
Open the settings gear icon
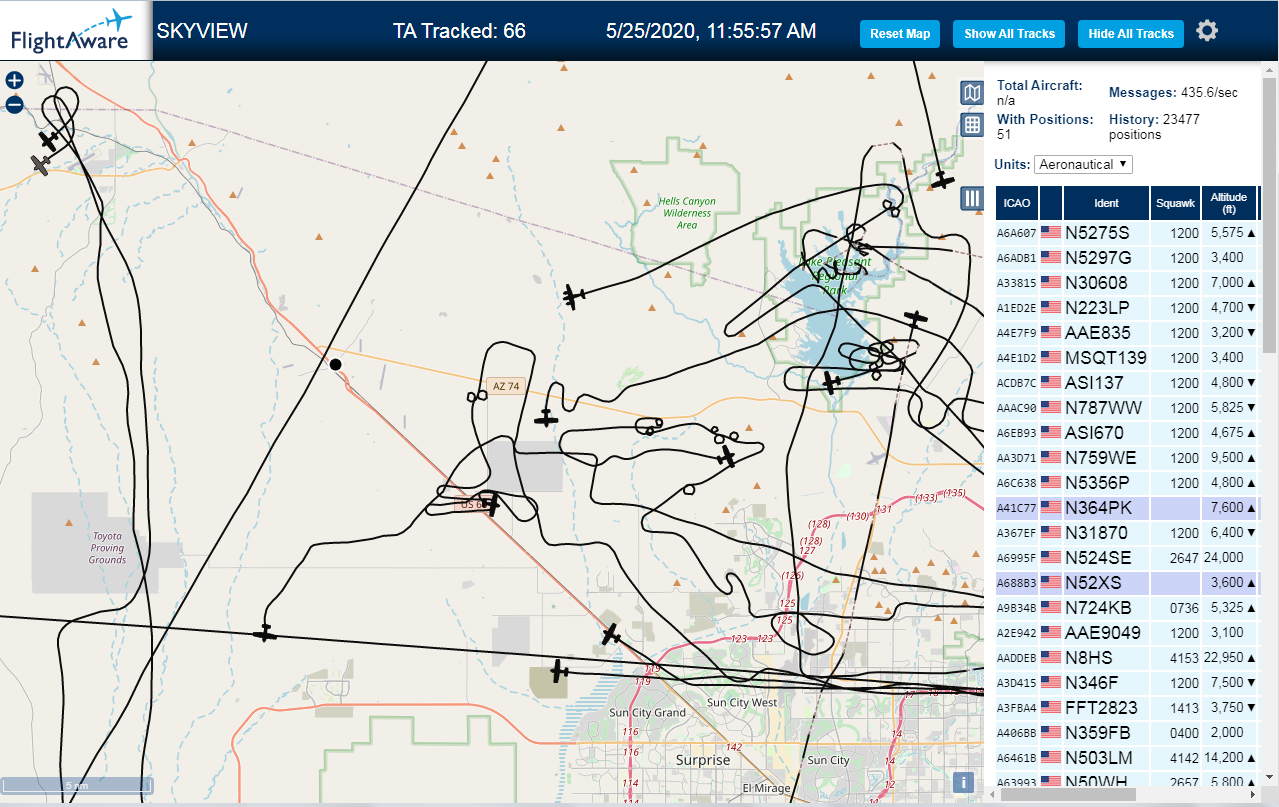coord(1207,31)
